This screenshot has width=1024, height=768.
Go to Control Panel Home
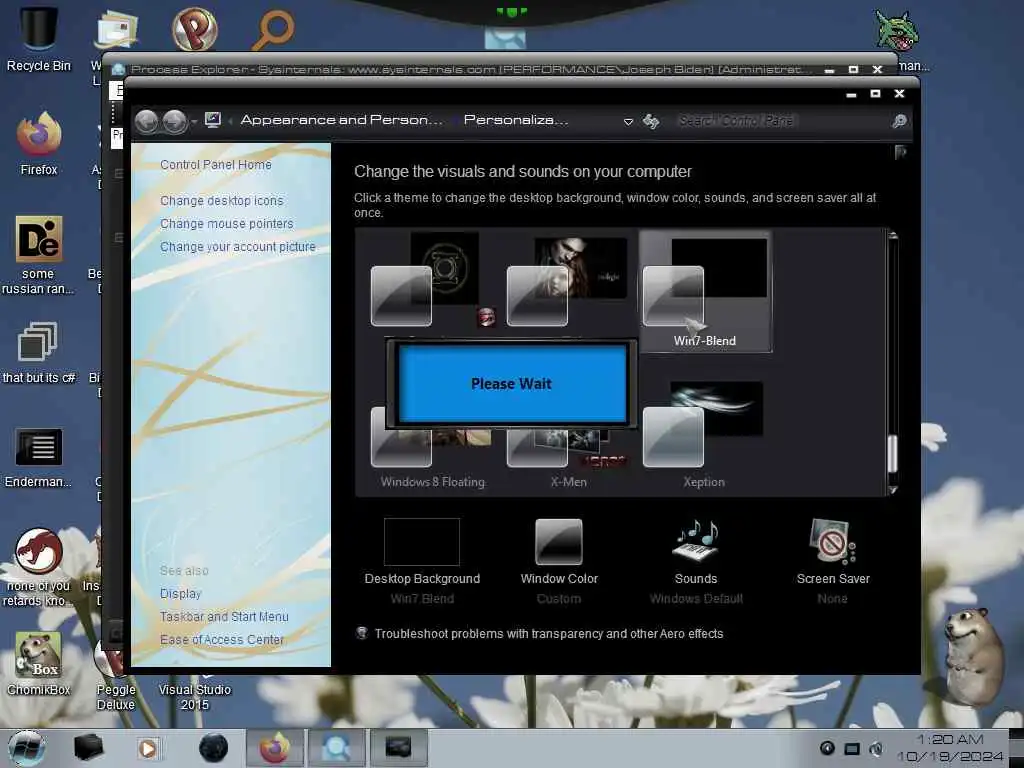(x=216, y=165)
